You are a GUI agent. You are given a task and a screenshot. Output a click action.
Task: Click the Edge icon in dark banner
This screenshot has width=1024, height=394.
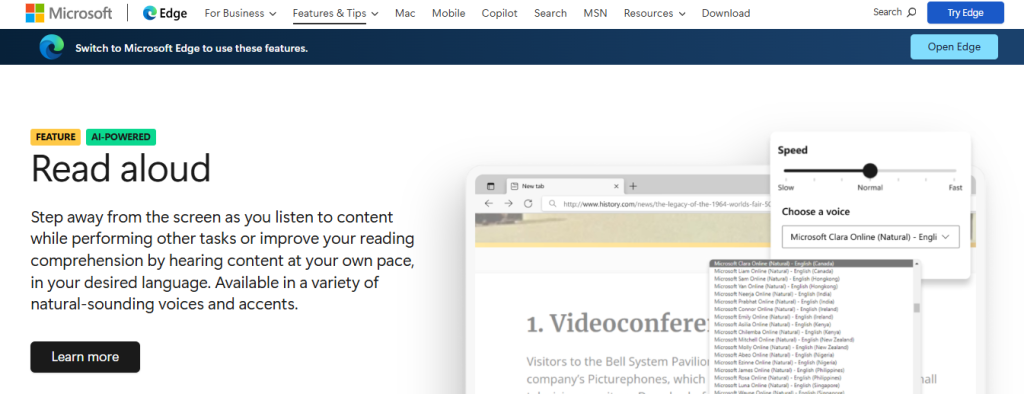(x=52, y=47)
